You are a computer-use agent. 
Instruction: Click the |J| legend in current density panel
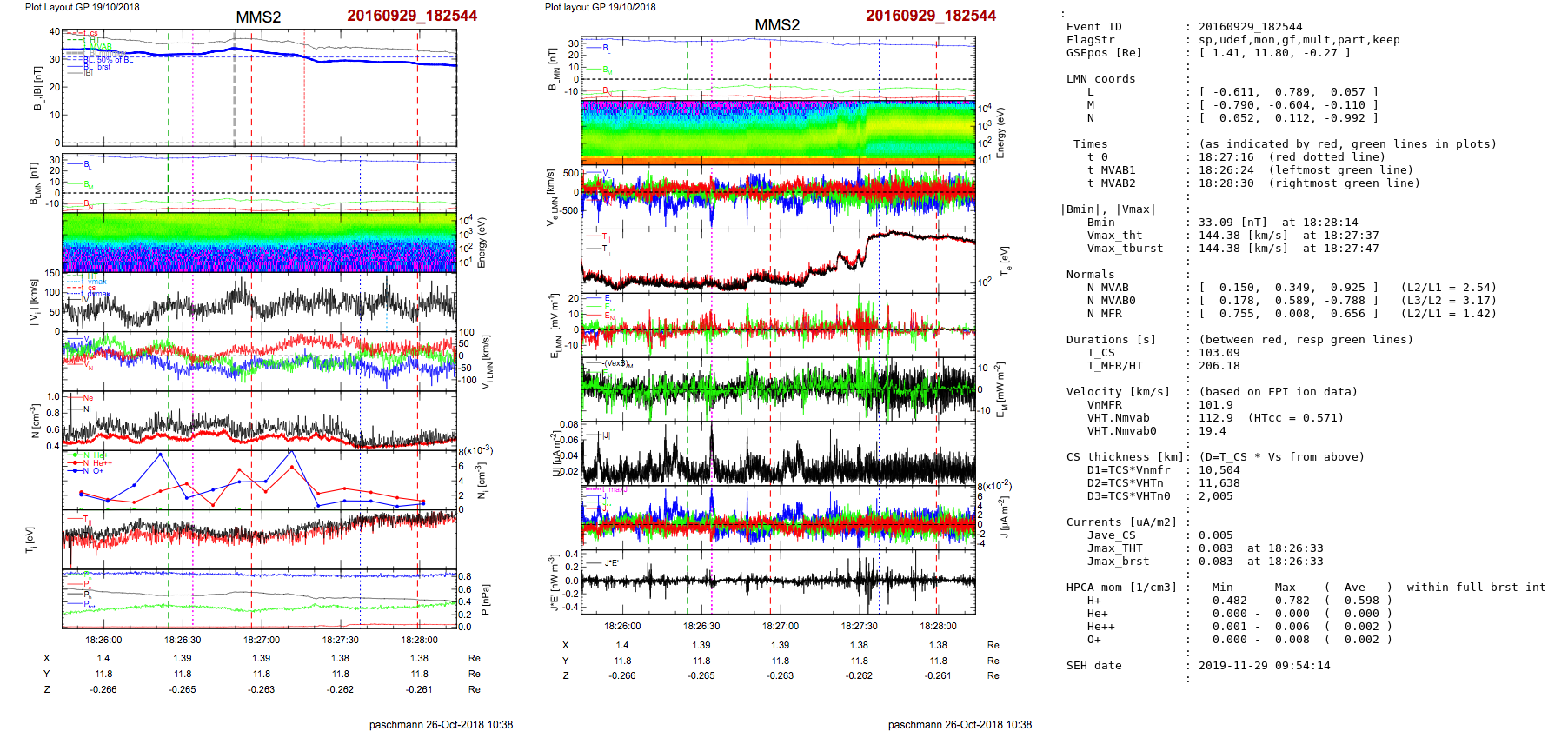606,435
